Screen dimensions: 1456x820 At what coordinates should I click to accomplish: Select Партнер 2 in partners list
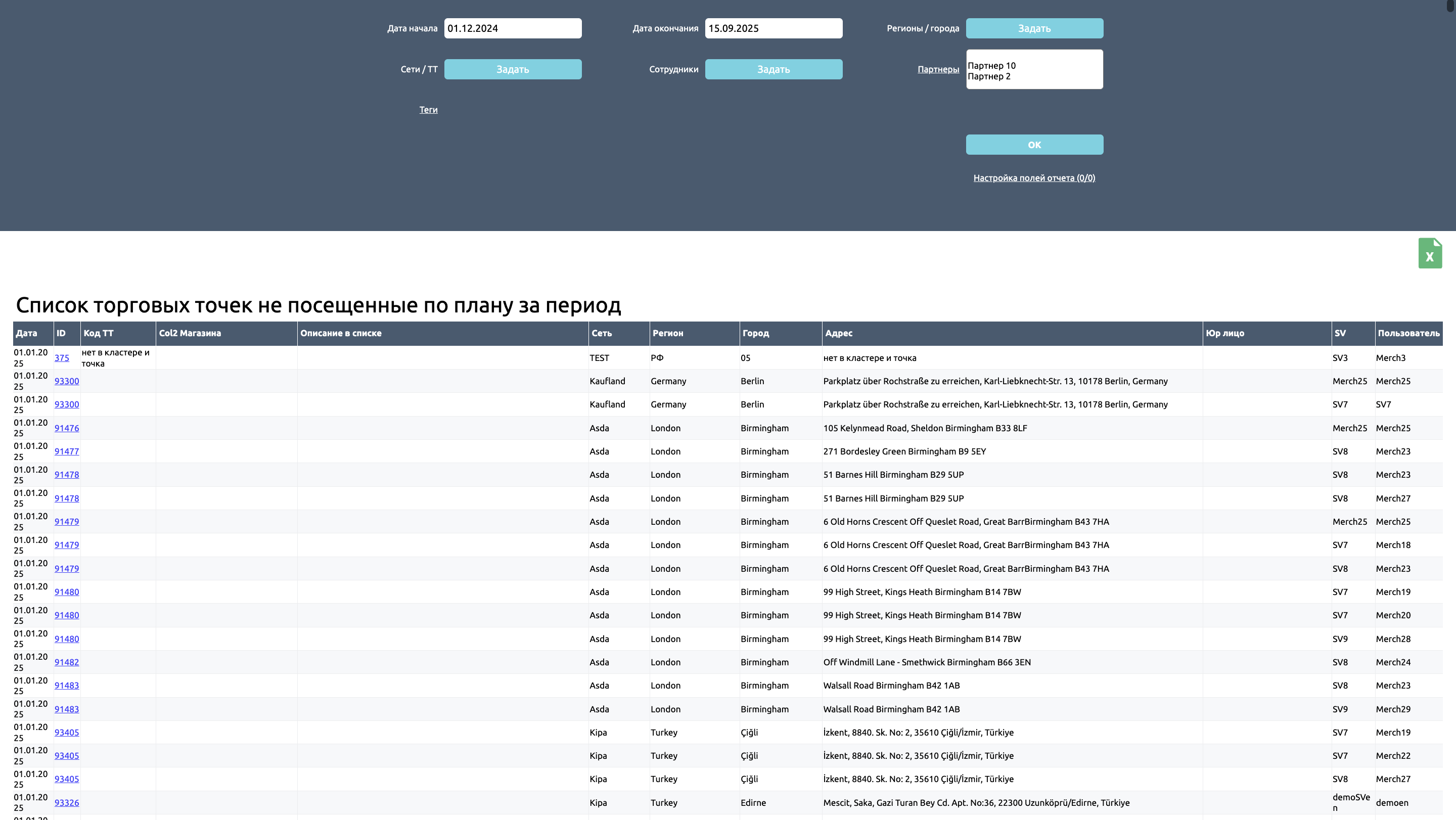(988, 76)
